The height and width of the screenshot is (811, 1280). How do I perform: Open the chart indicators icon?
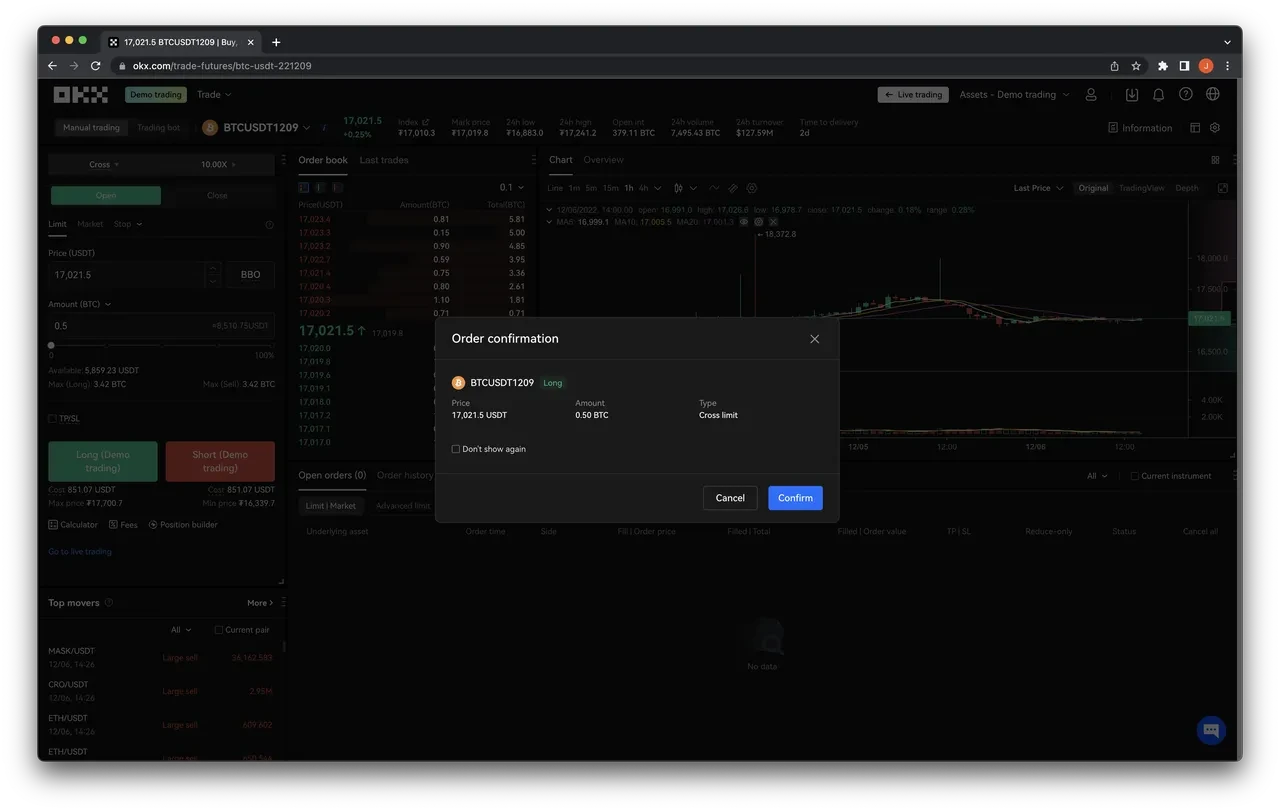point(714,188)
